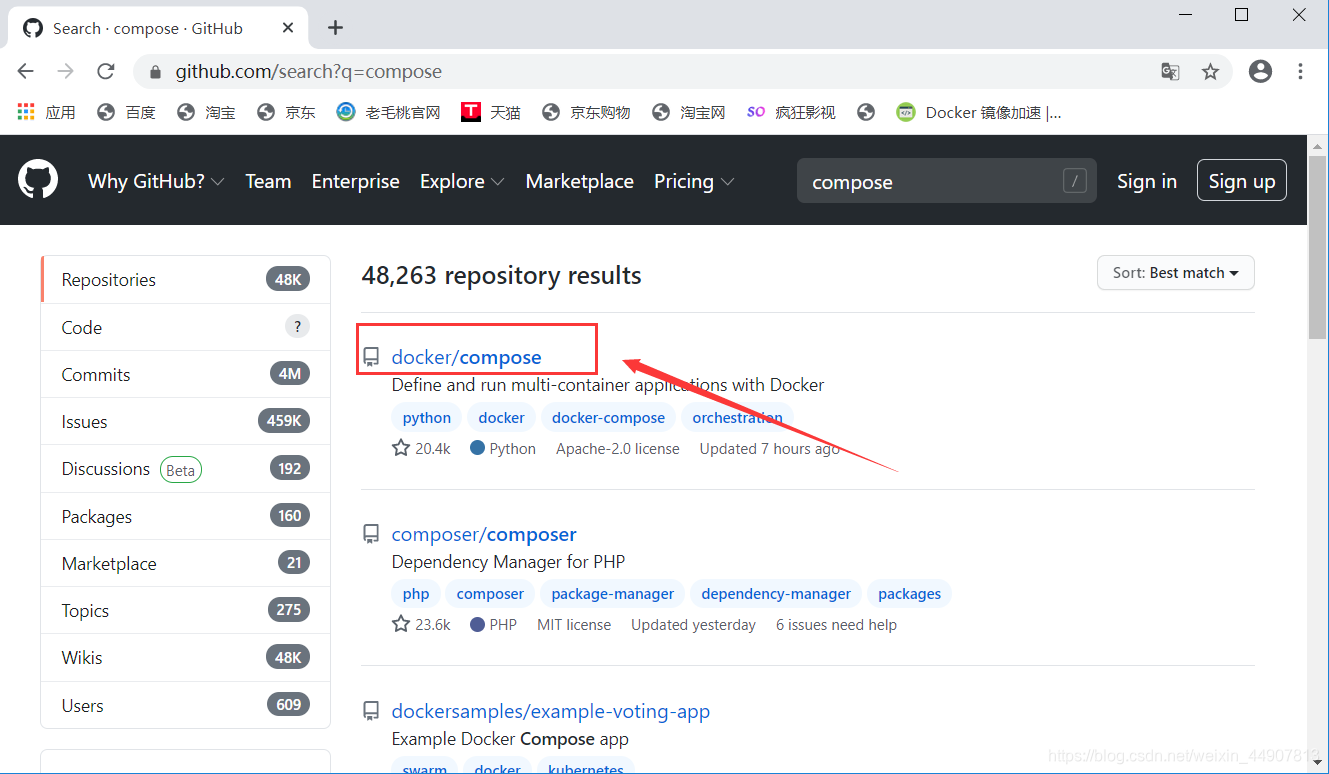Screen dimensions: 1329x774
Task: Click the 6 issues need help link
Action: (x=836, y=624)
